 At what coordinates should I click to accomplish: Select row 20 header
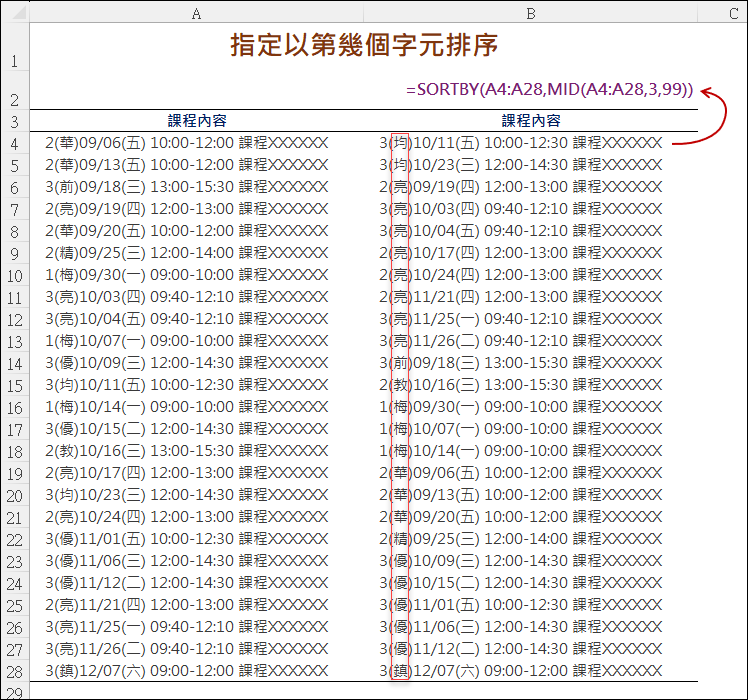(x=15, y=495)
